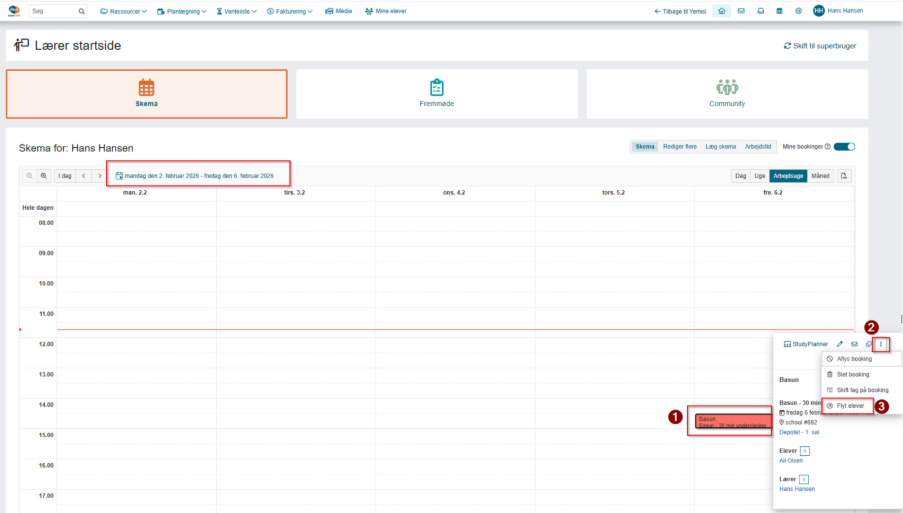Switch to the Måned calendar view
This screenshot has width=903, height=513.
[x=820, y=176]
